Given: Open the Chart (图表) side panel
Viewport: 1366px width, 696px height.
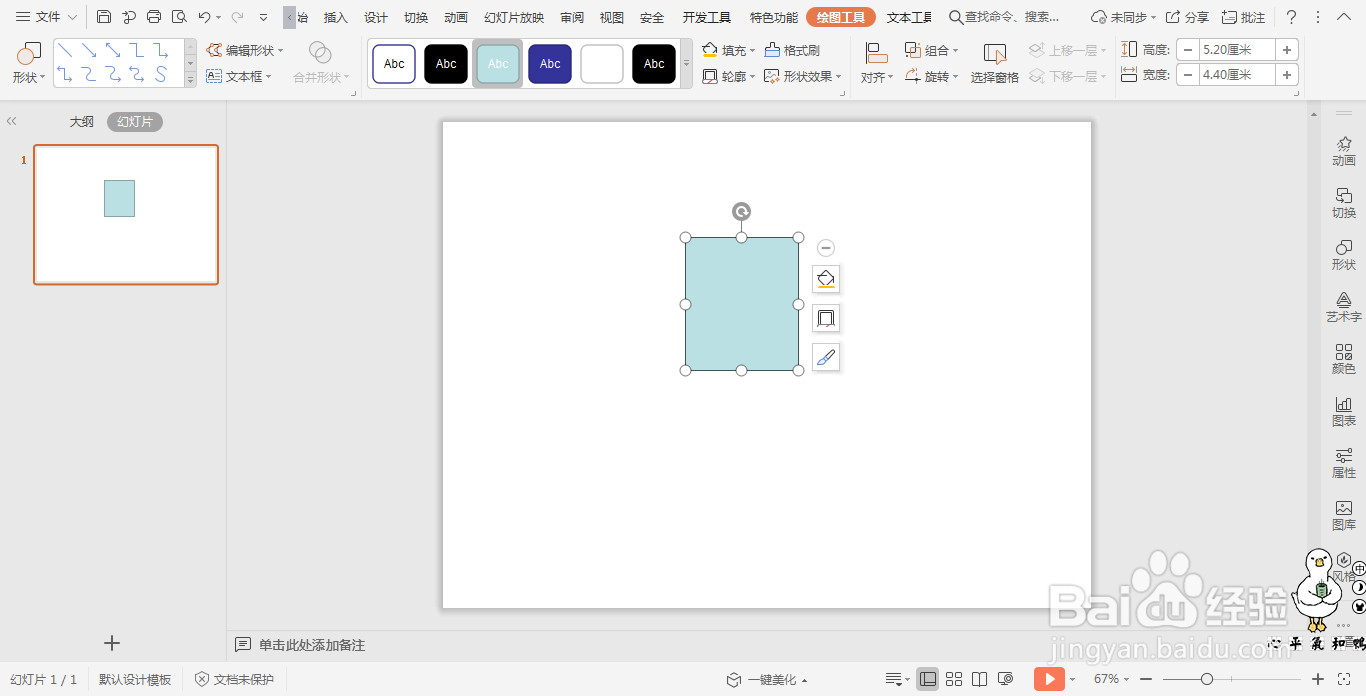Looking at the screenshot, I should (1344, 411).
